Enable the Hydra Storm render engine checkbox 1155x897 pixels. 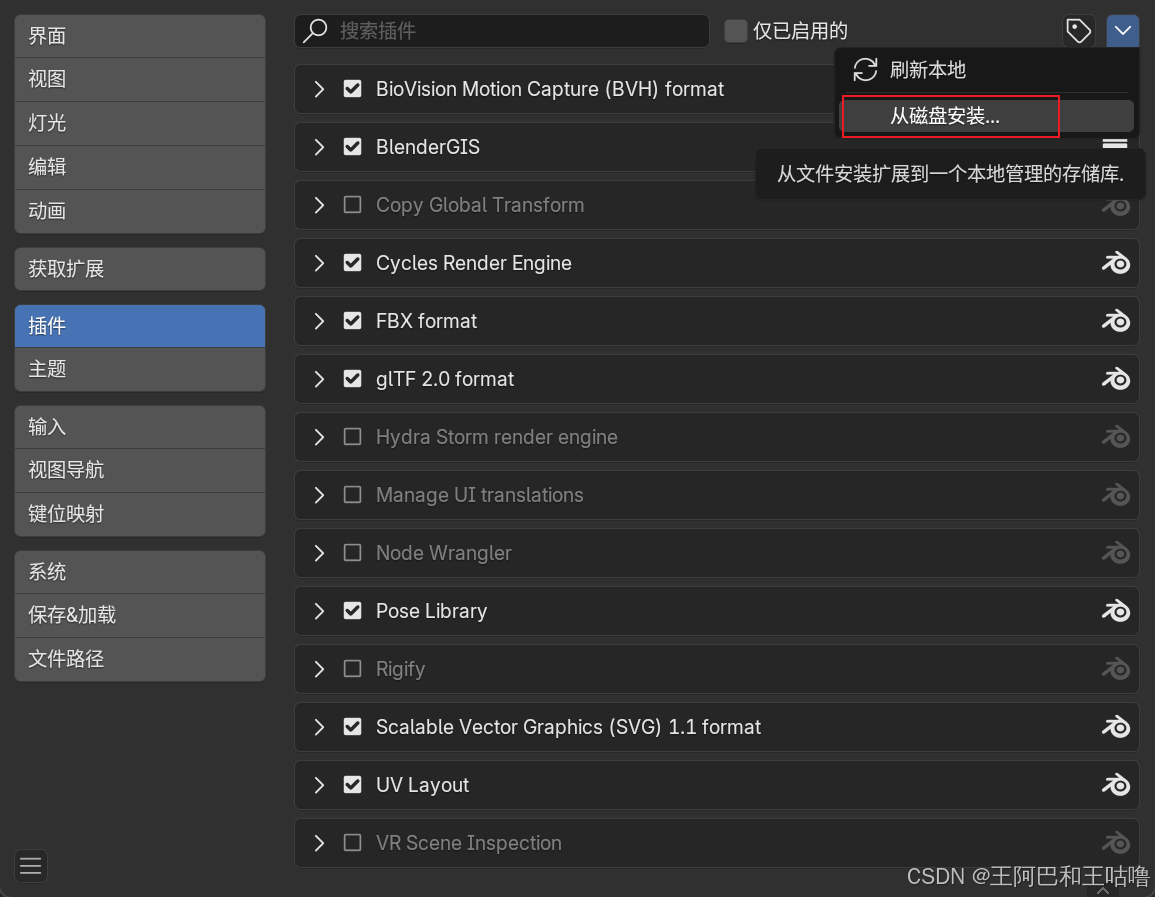[x=353, y=437]
